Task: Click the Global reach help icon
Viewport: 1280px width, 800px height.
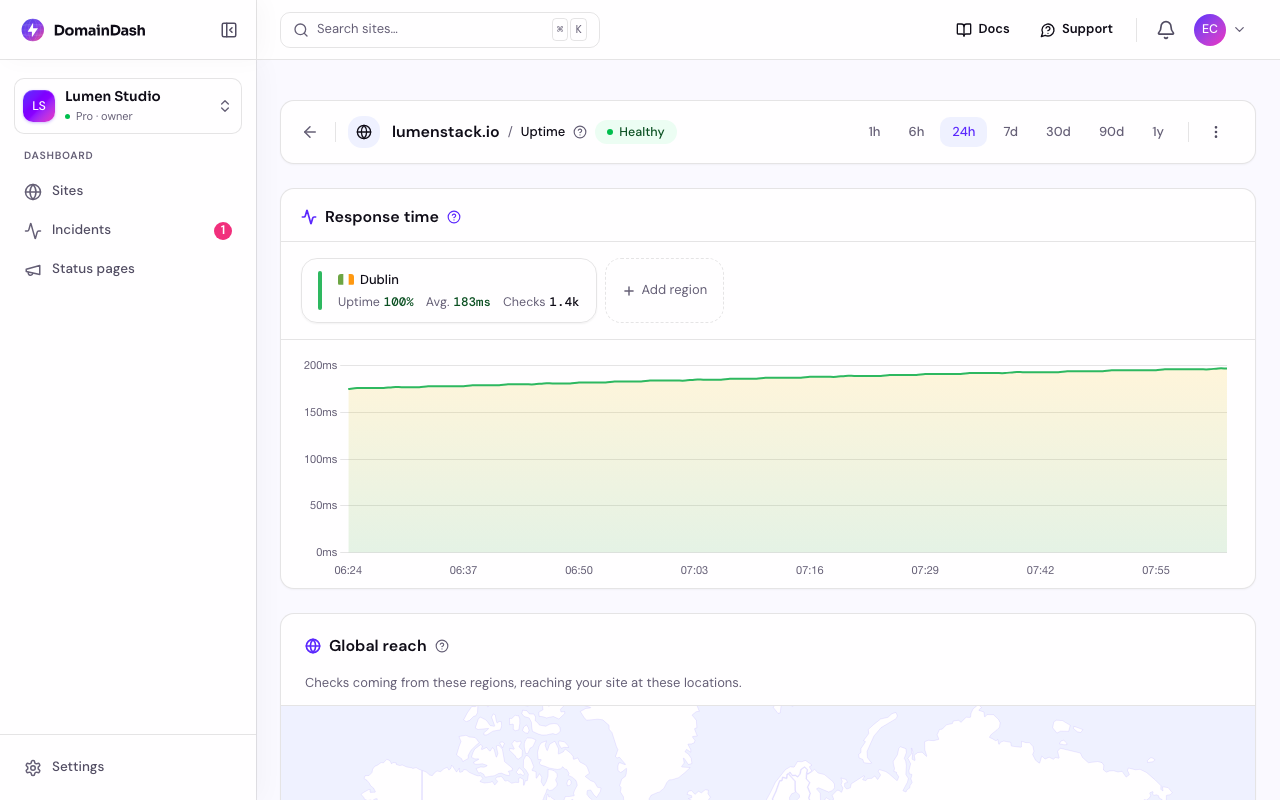Action: 442,646
